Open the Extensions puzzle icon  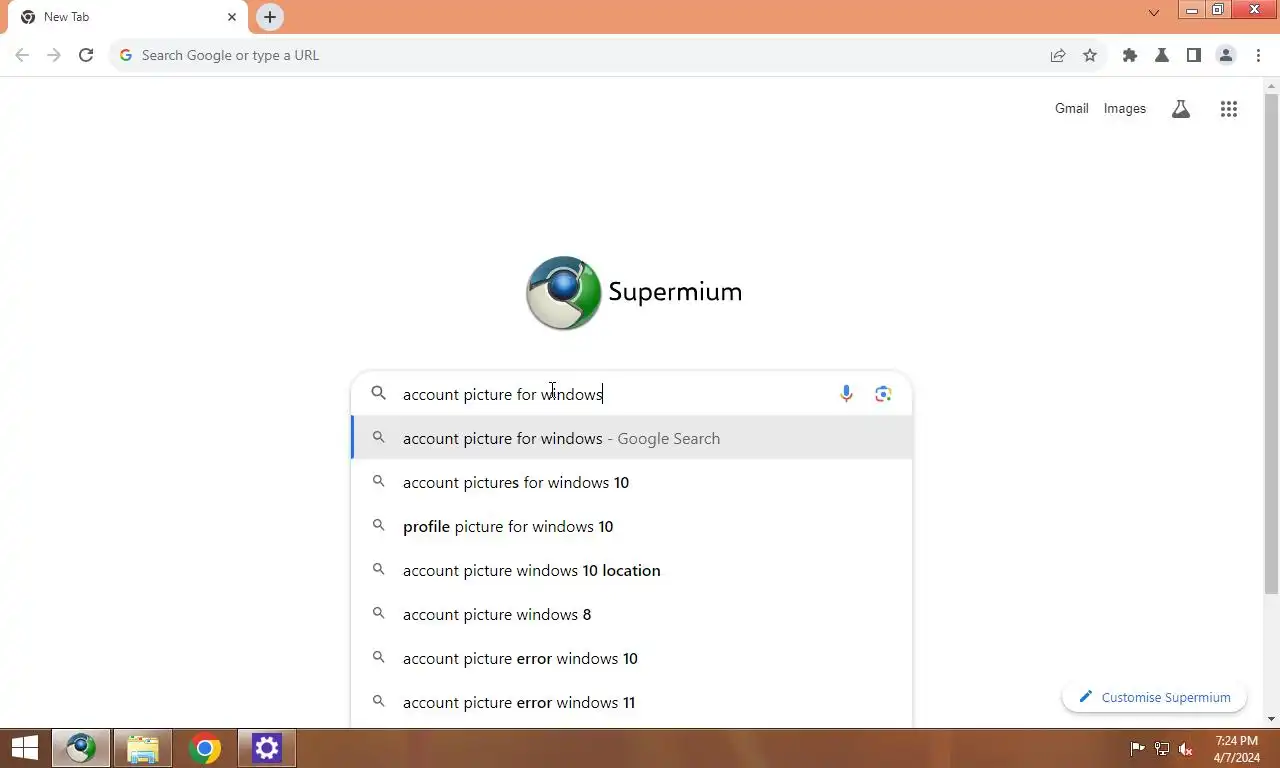pyautogui.click(x=1130, y=55)
